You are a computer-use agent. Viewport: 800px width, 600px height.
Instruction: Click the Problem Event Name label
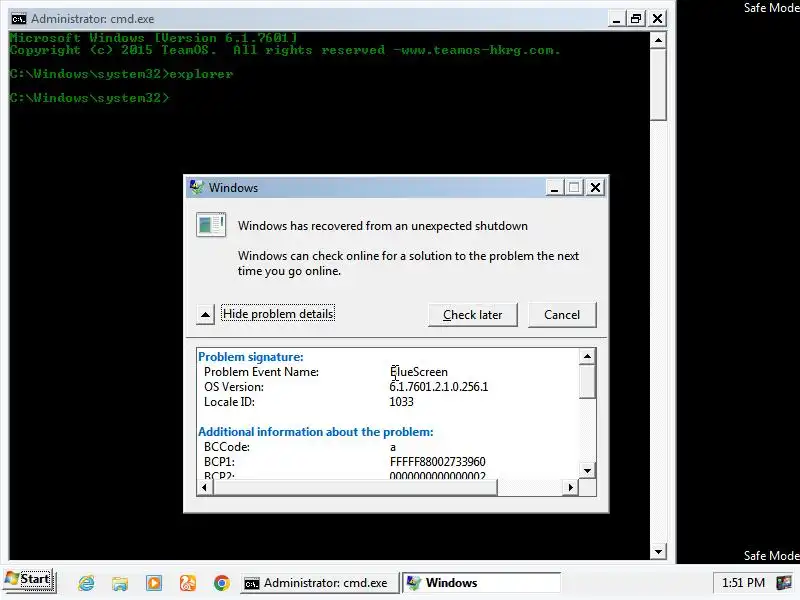261,372
